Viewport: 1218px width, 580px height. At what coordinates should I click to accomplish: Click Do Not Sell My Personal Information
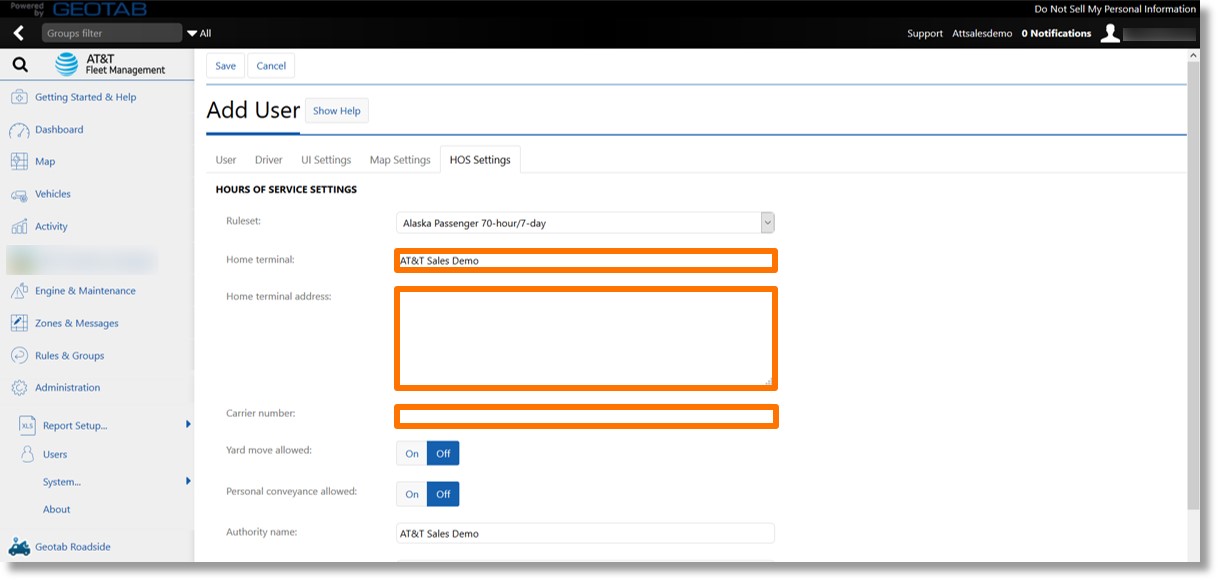(1115, 9)
